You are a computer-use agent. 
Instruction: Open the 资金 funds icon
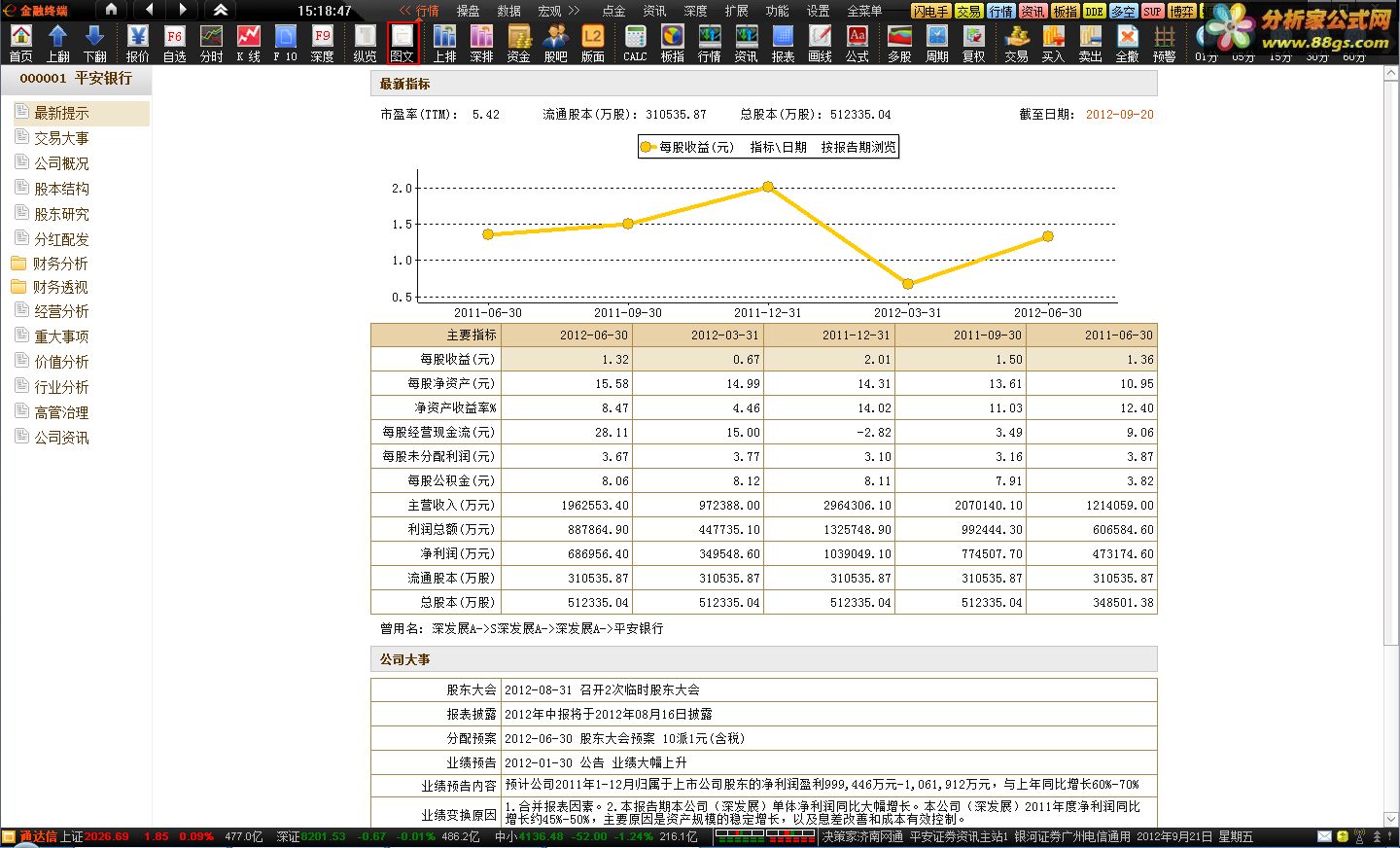pyautogui.click(x=518, y=43)
